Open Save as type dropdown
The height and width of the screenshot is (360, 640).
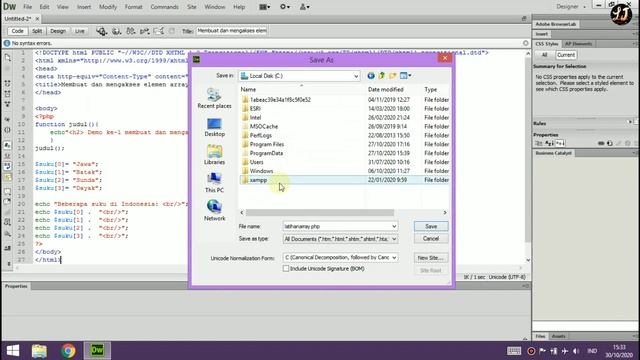coord(340,239)
